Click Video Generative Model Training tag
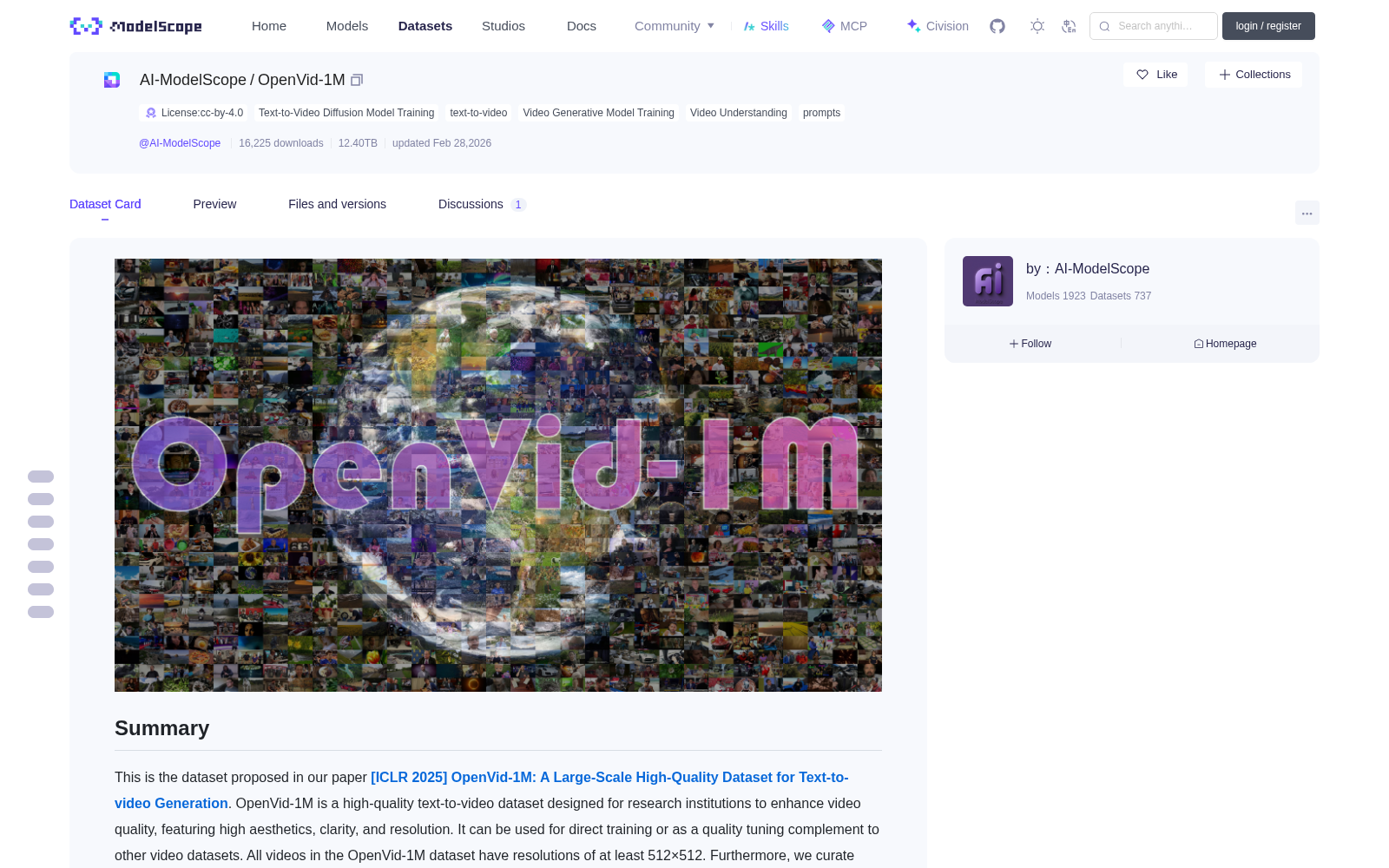Screen dimensions: 1389x868 [x=598, y=113]
